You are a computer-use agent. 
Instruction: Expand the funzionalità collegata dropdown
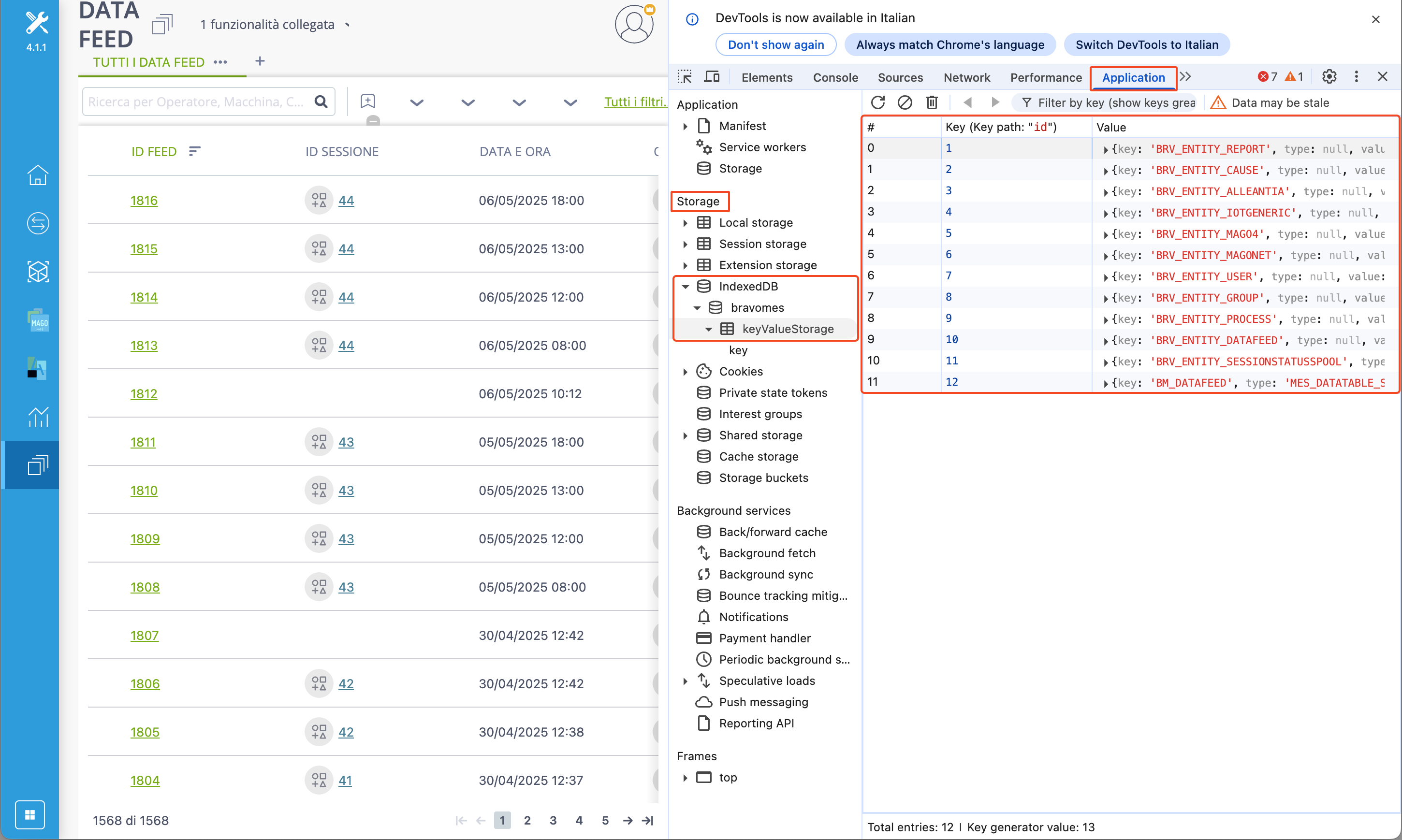[x=348, y=24]
